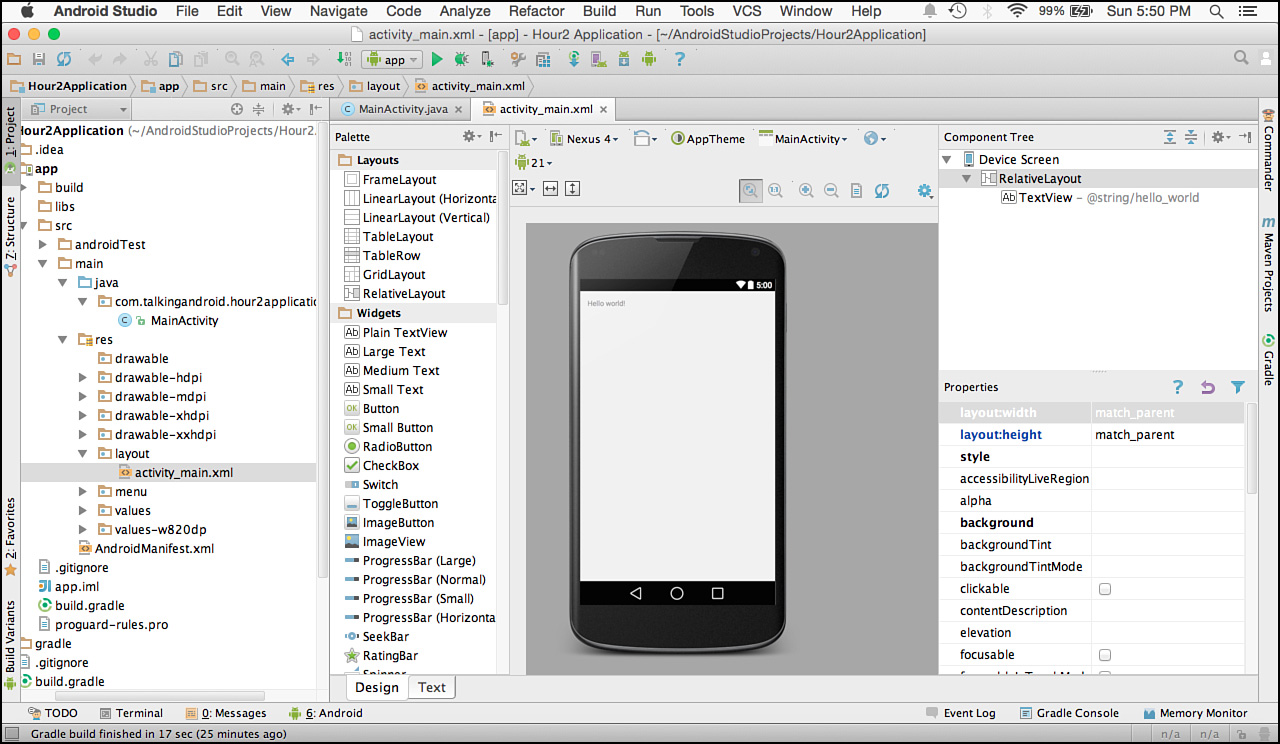Open the SDK Manager icon

625,60
